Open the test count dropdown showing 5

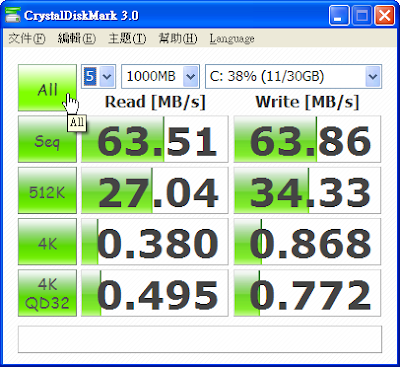point(99,76)
